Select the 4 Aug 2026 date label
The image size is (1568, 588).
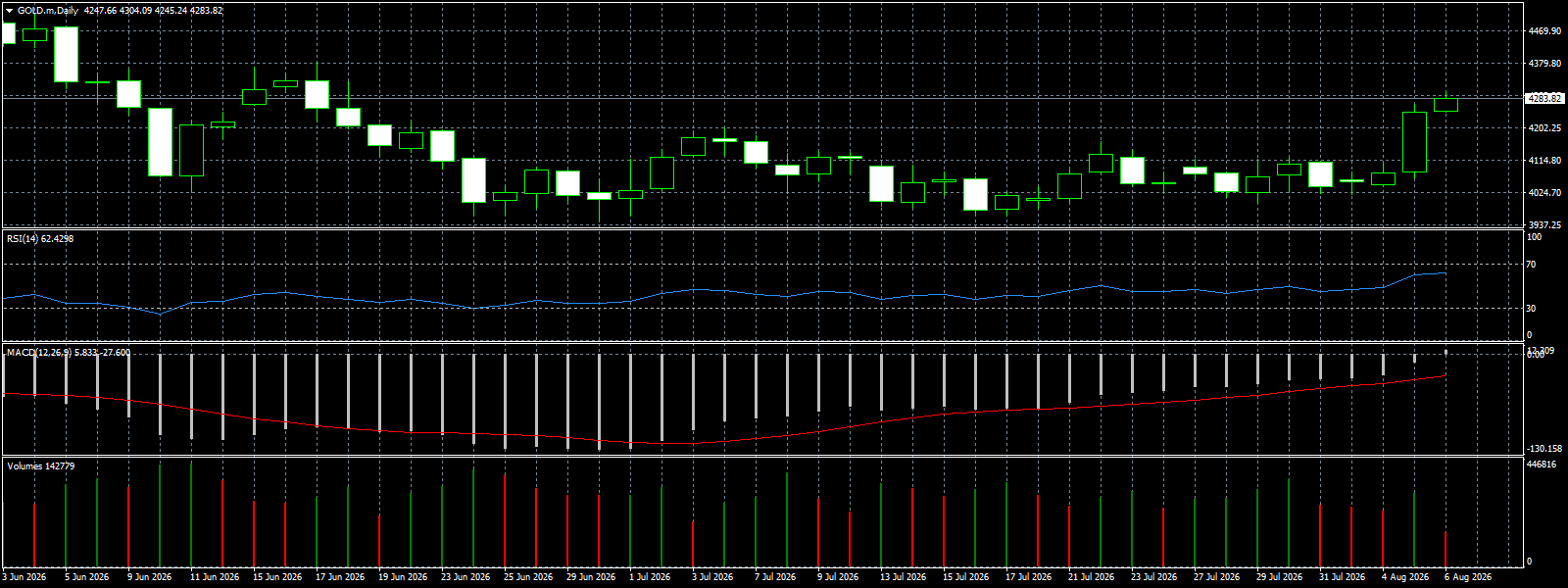coord(1405,577)
